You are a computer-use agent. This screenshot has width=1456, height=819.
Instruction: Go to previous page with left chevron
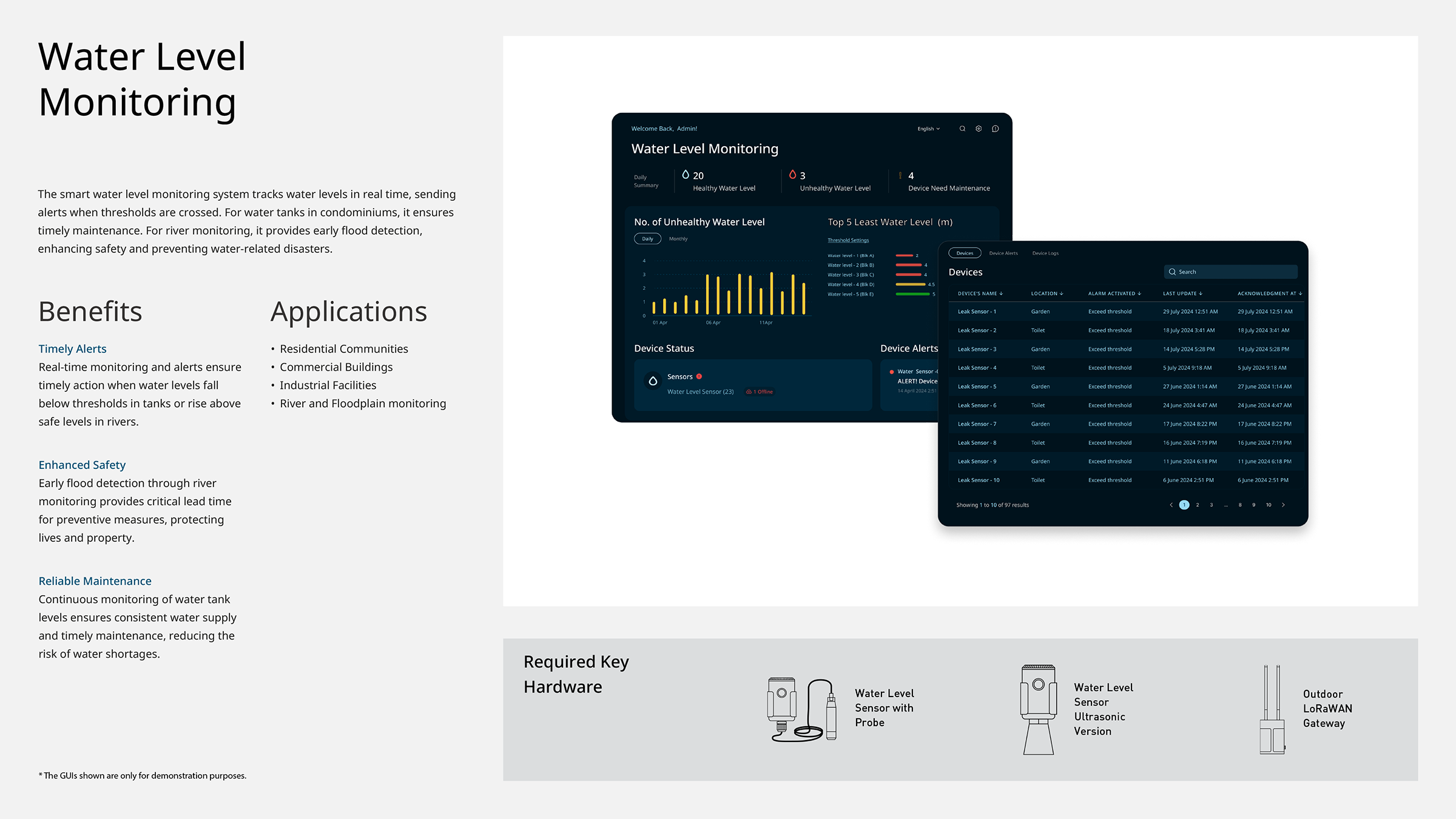(1171, 505)
